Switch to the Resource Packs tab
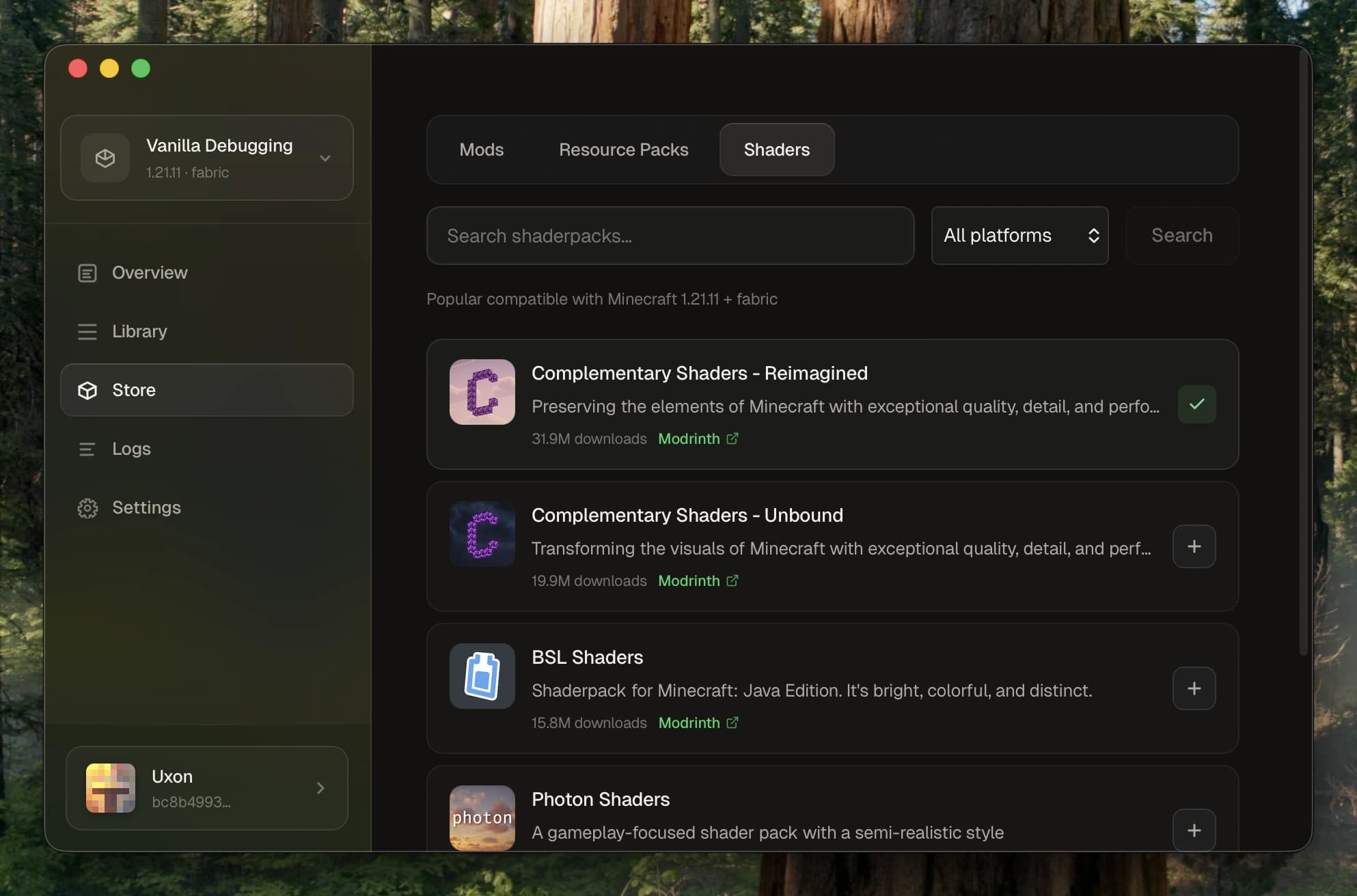Image resolution: width=1357 pixels, height=896 pixels. click(623, 150)
